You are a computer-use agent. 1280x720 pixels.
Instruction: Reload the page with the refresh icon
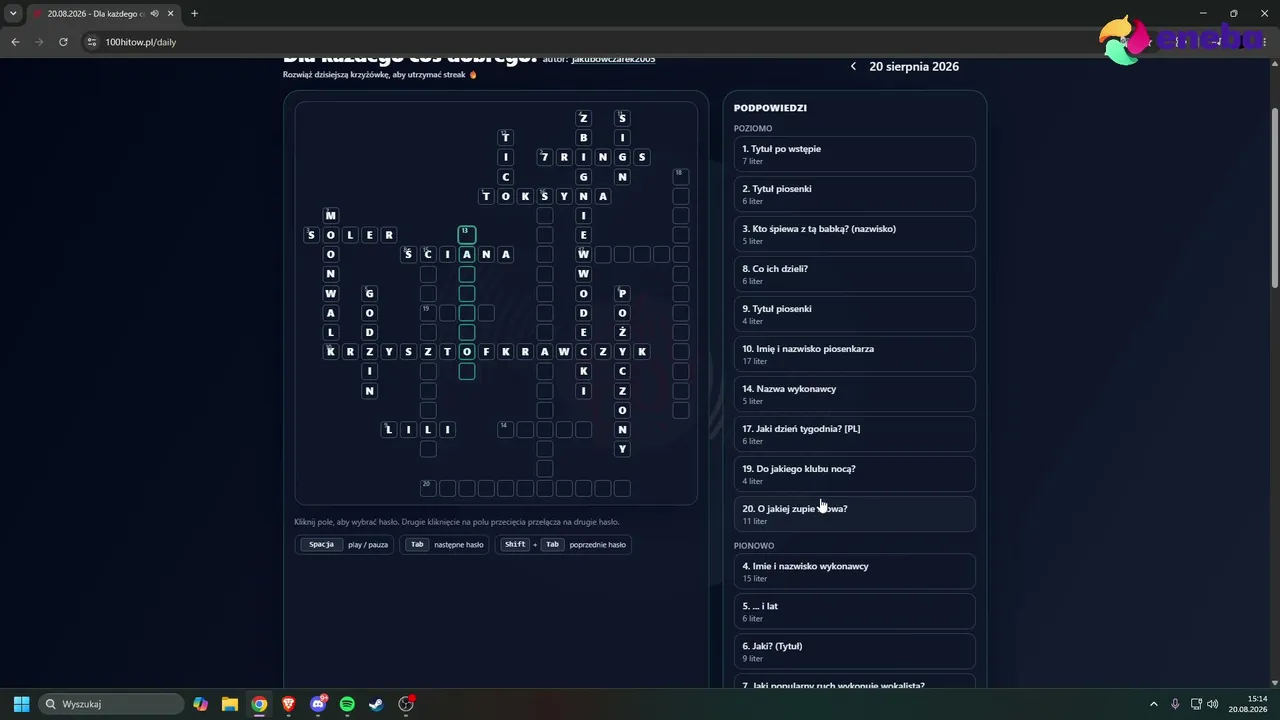point(63,42)
